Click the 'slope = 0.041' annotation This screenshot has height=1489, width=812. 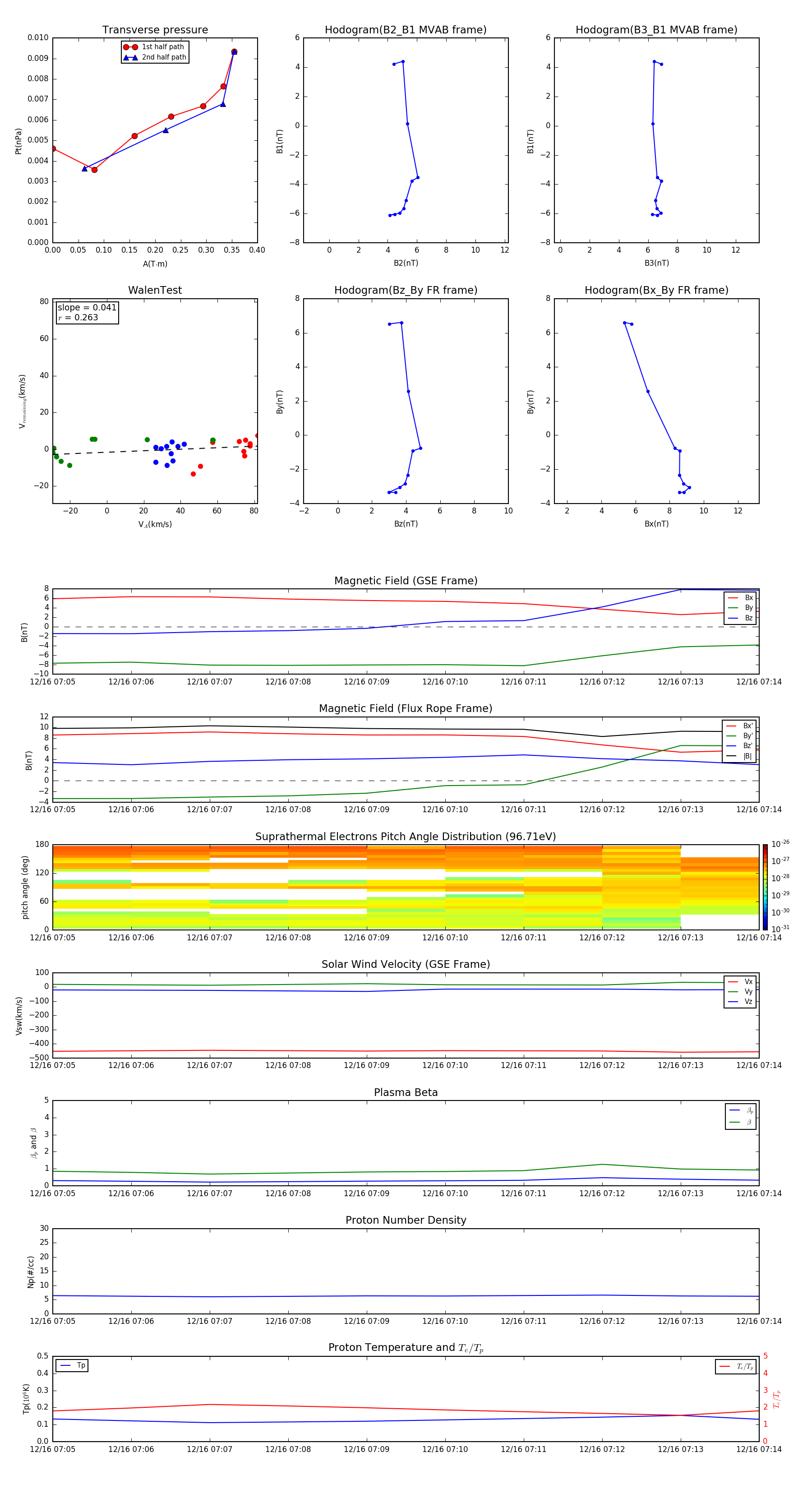[87, 308]
